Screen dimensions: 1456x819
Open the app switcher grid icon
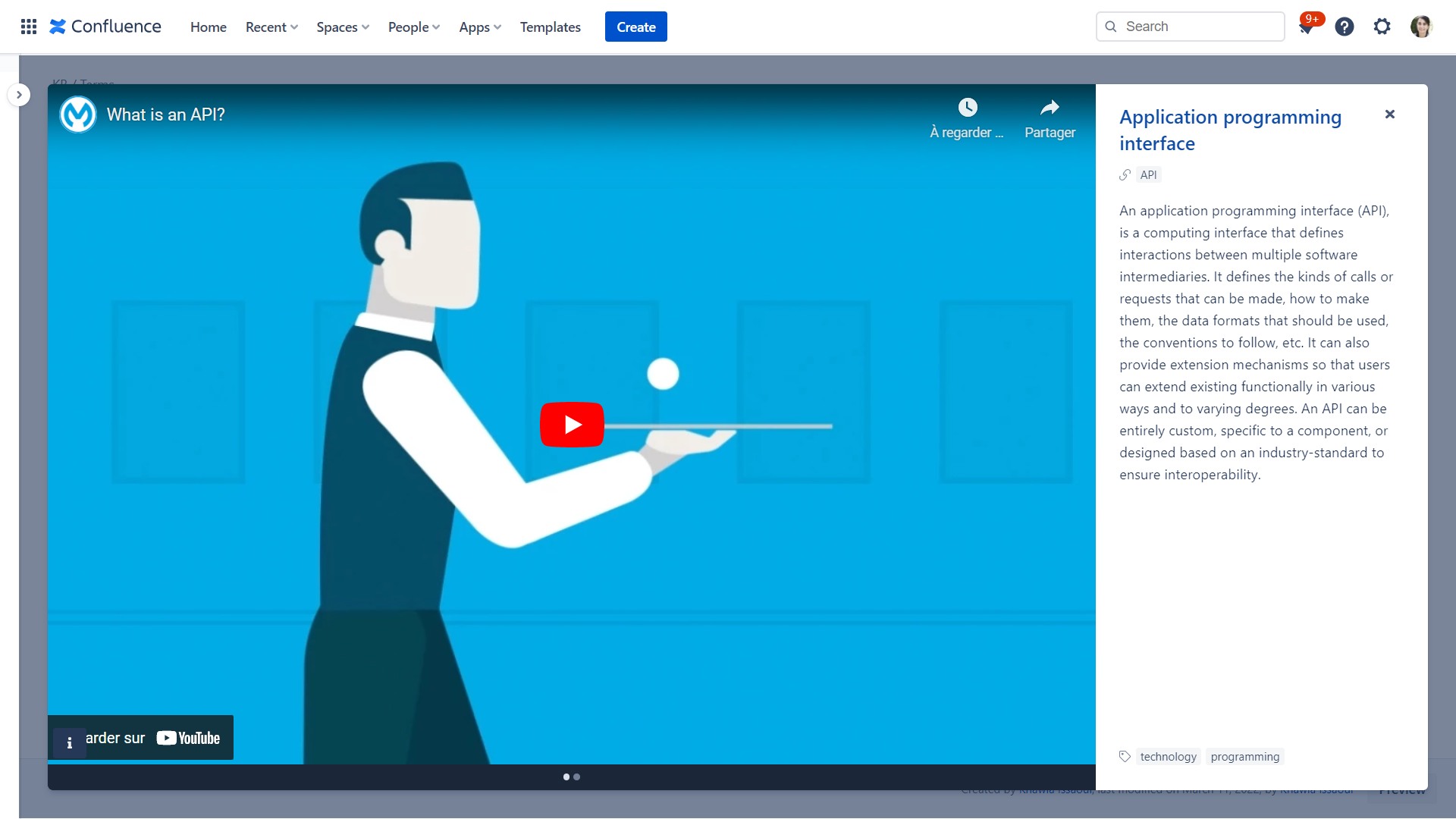pos(29,27)
